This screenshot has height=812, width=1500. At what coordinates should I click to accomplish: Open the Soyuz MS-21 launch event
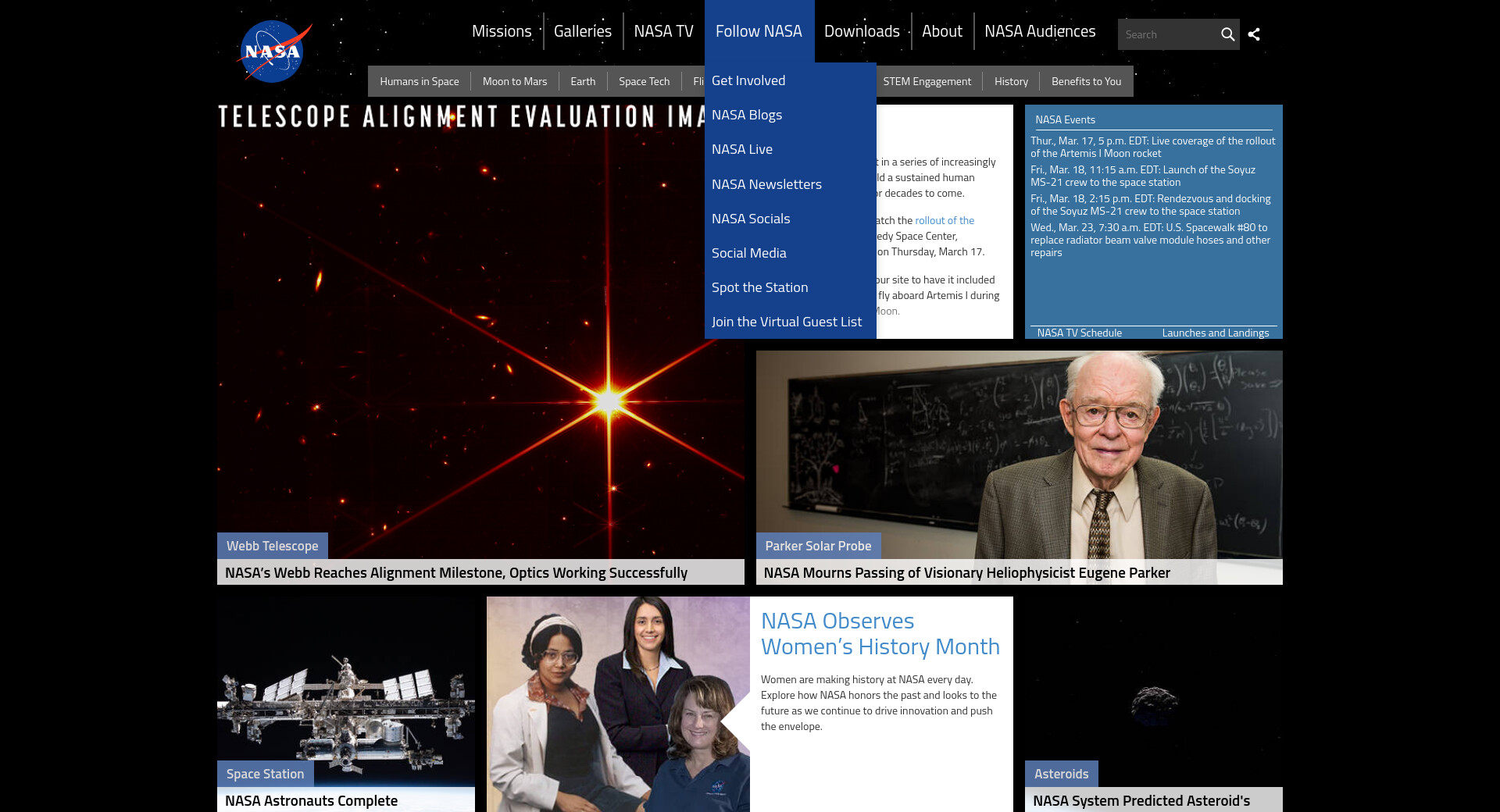coord(1143,176)
